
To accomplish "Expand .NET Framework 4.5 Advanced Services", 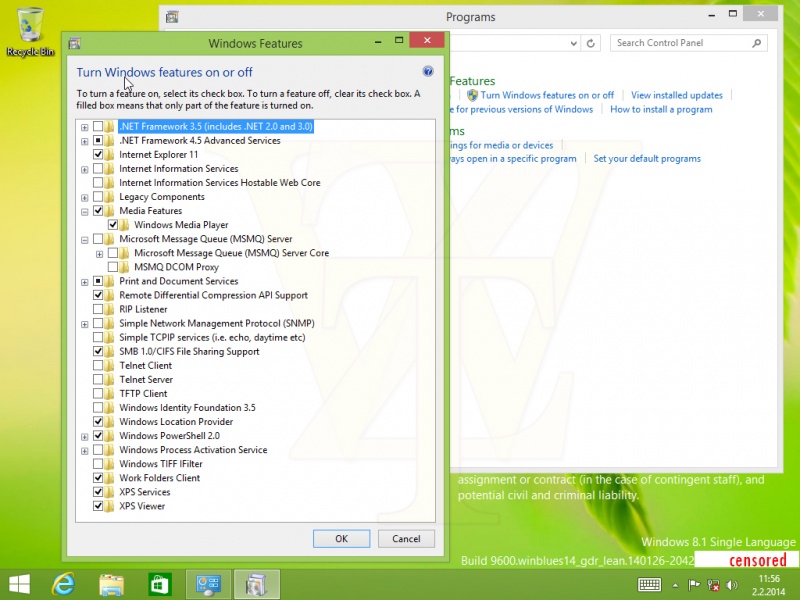I will [85, 141].
